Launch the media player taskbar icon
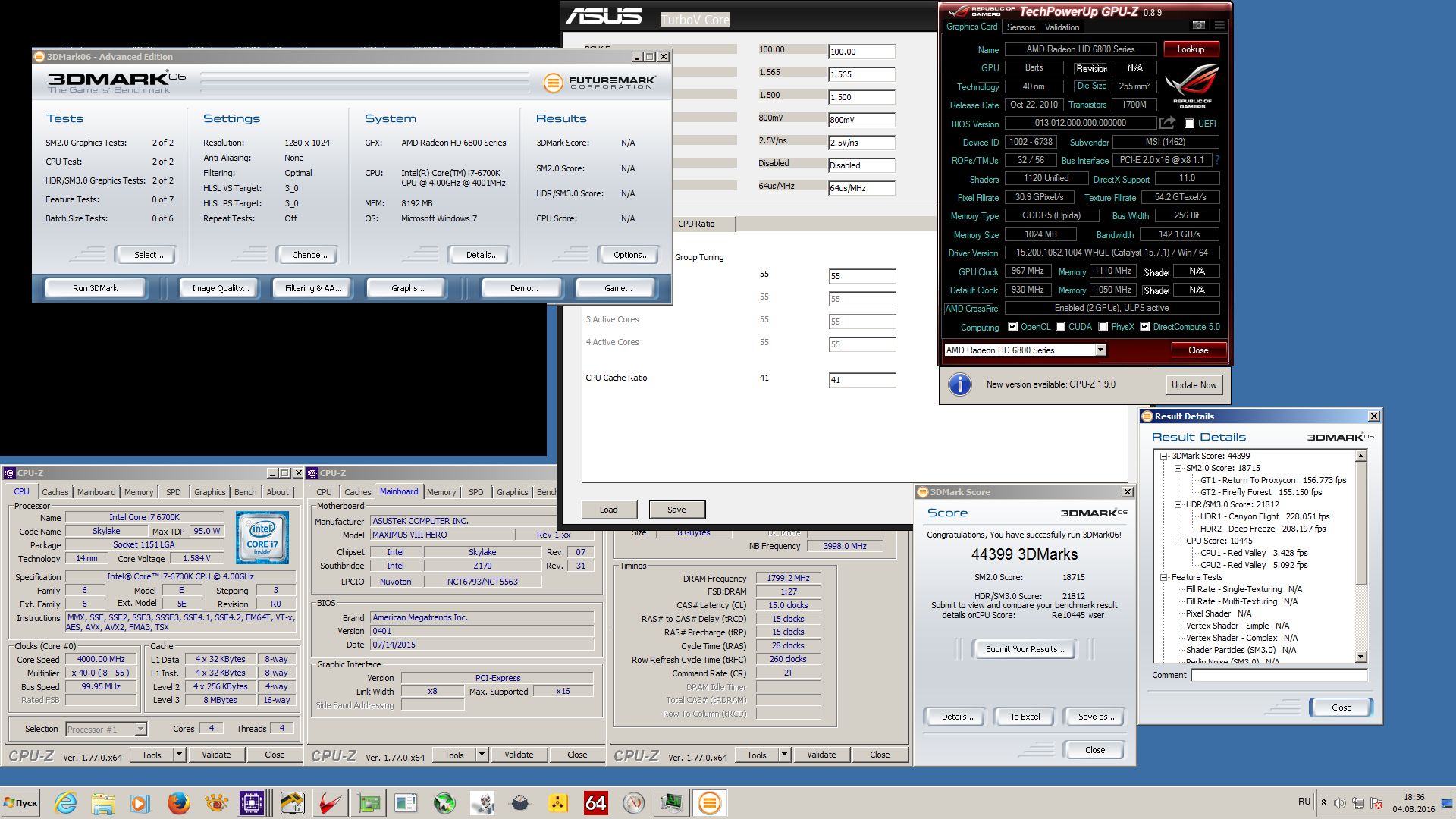Image resolution: width=1456 pixels, height=819 pixels. (x=140, y=802)
